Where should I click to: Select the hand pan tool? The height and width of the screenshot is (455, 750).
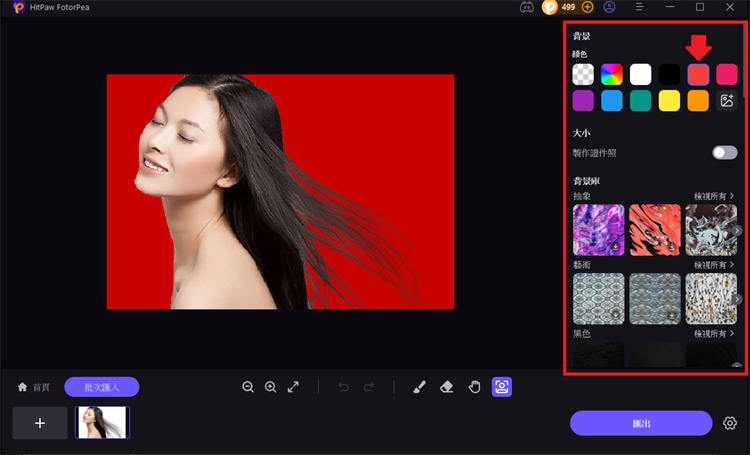coord(474,387)
